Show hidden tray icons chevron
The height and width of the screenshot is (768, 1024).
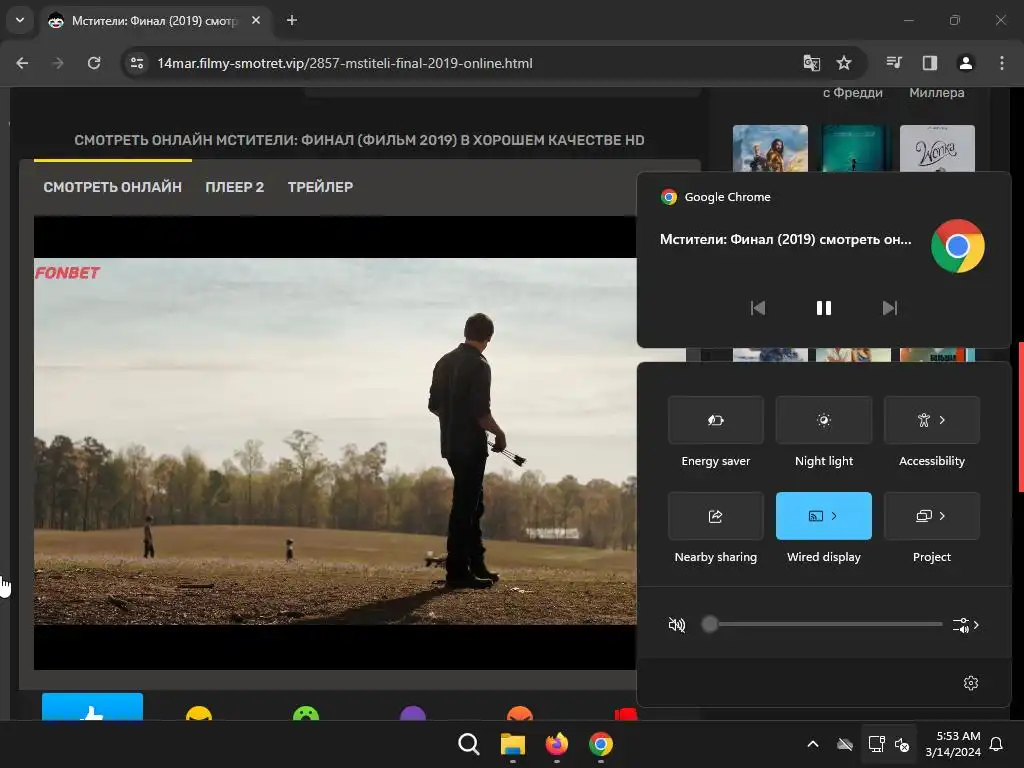point(813,744)
